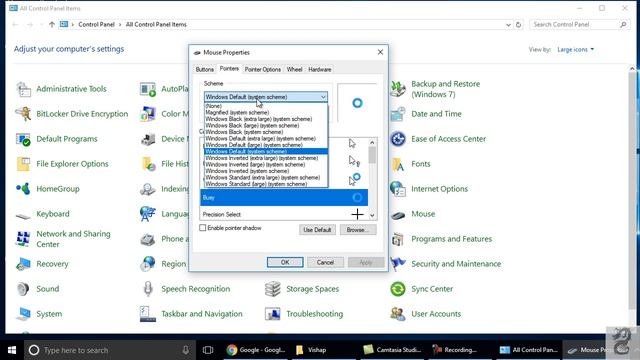Open System icon

(23, 314)
